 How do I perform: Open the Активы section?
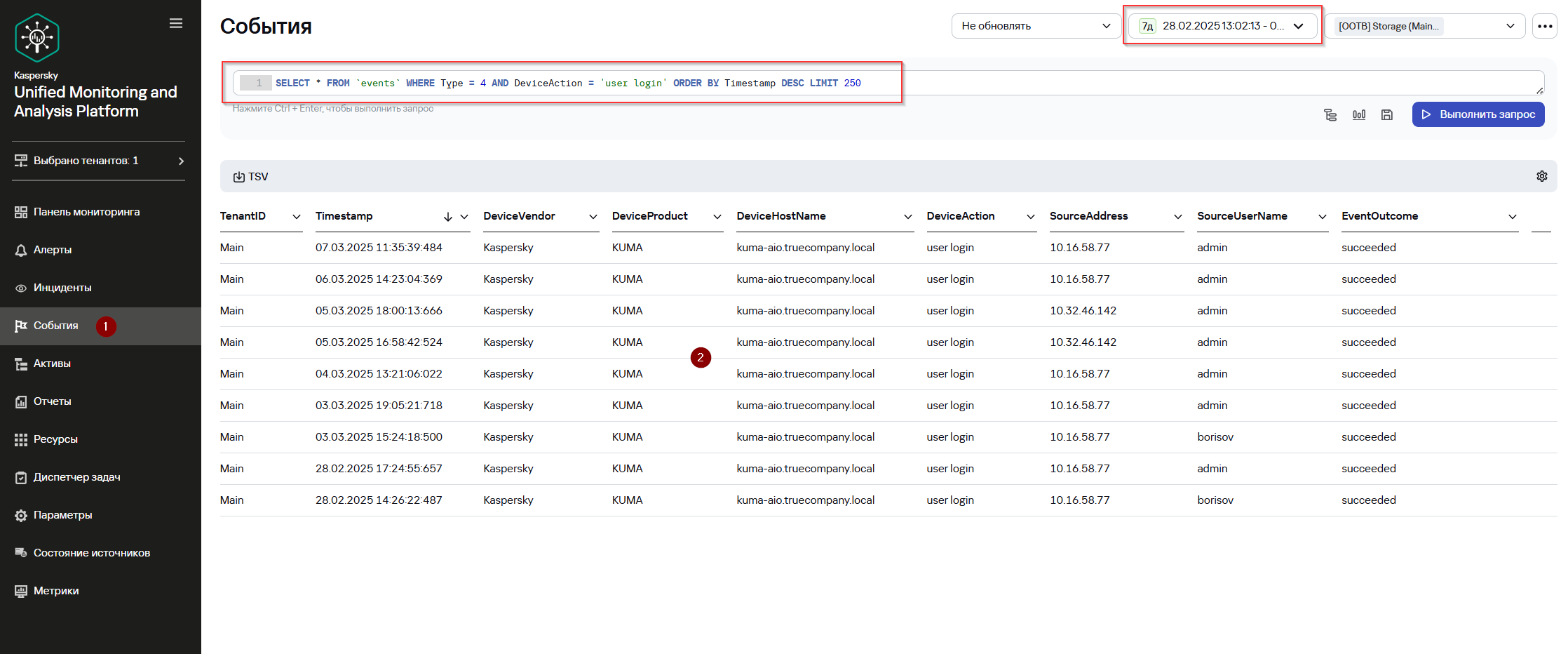tap(100, 363)
